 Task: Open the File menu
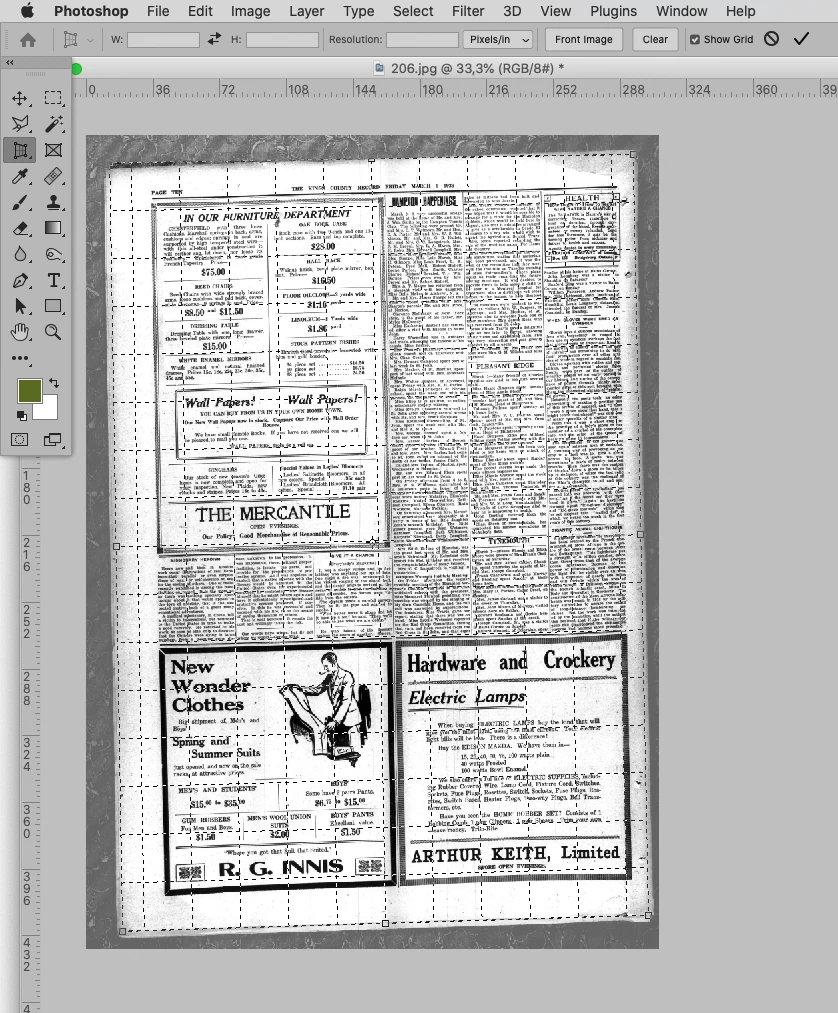pyautogui.click(x=158, y=11)
